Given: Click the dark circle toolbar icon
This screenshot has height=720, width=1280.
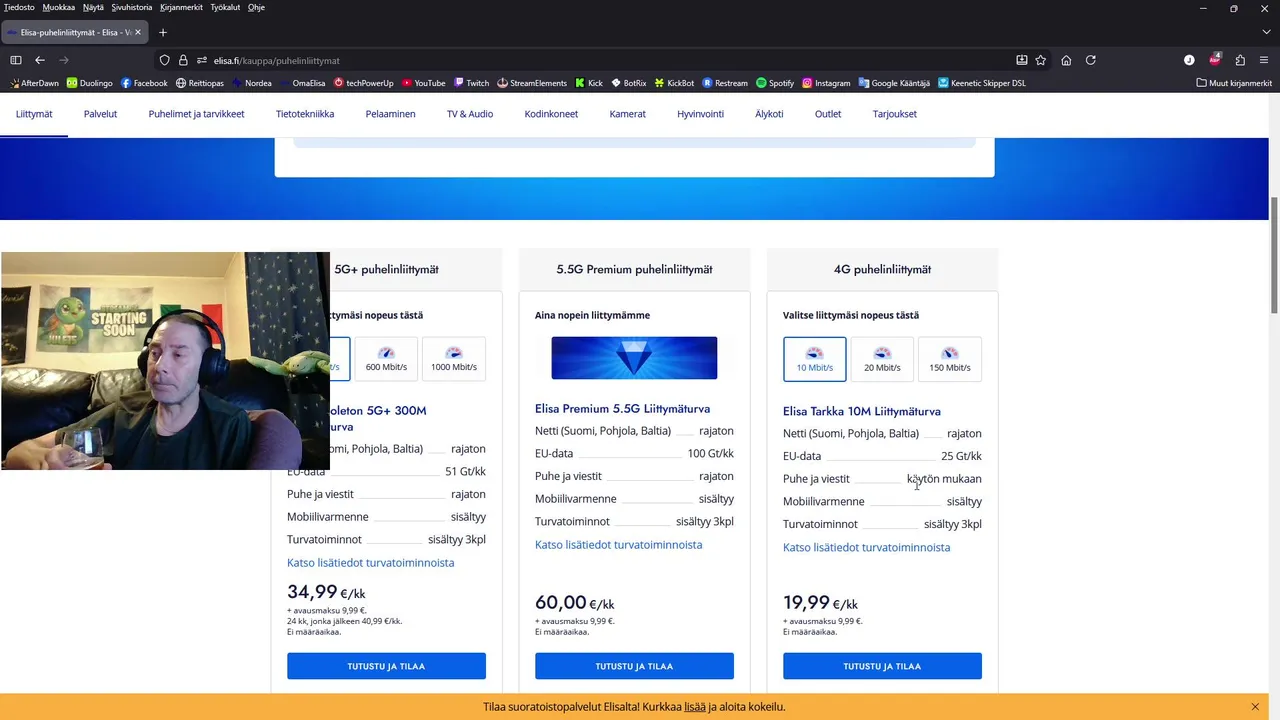Looking at the screenshot, I should [x=1189, y=60].
